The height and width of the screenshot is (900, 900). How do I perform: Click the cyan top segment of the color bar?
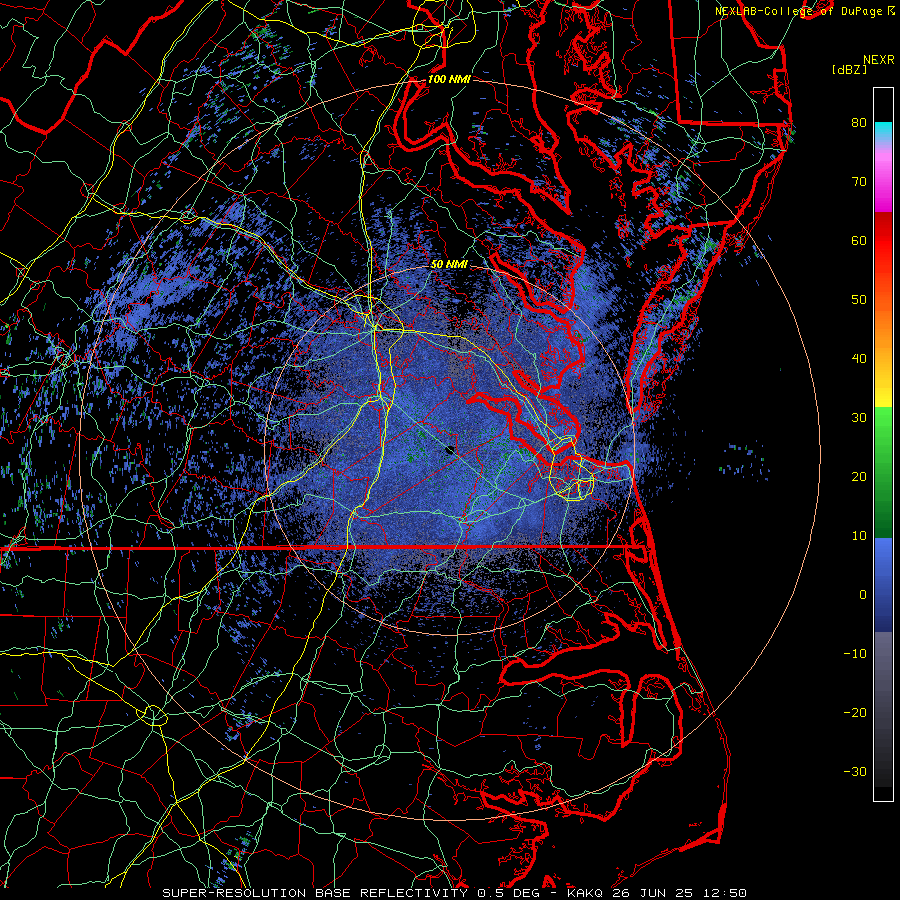tap(883, 132)
